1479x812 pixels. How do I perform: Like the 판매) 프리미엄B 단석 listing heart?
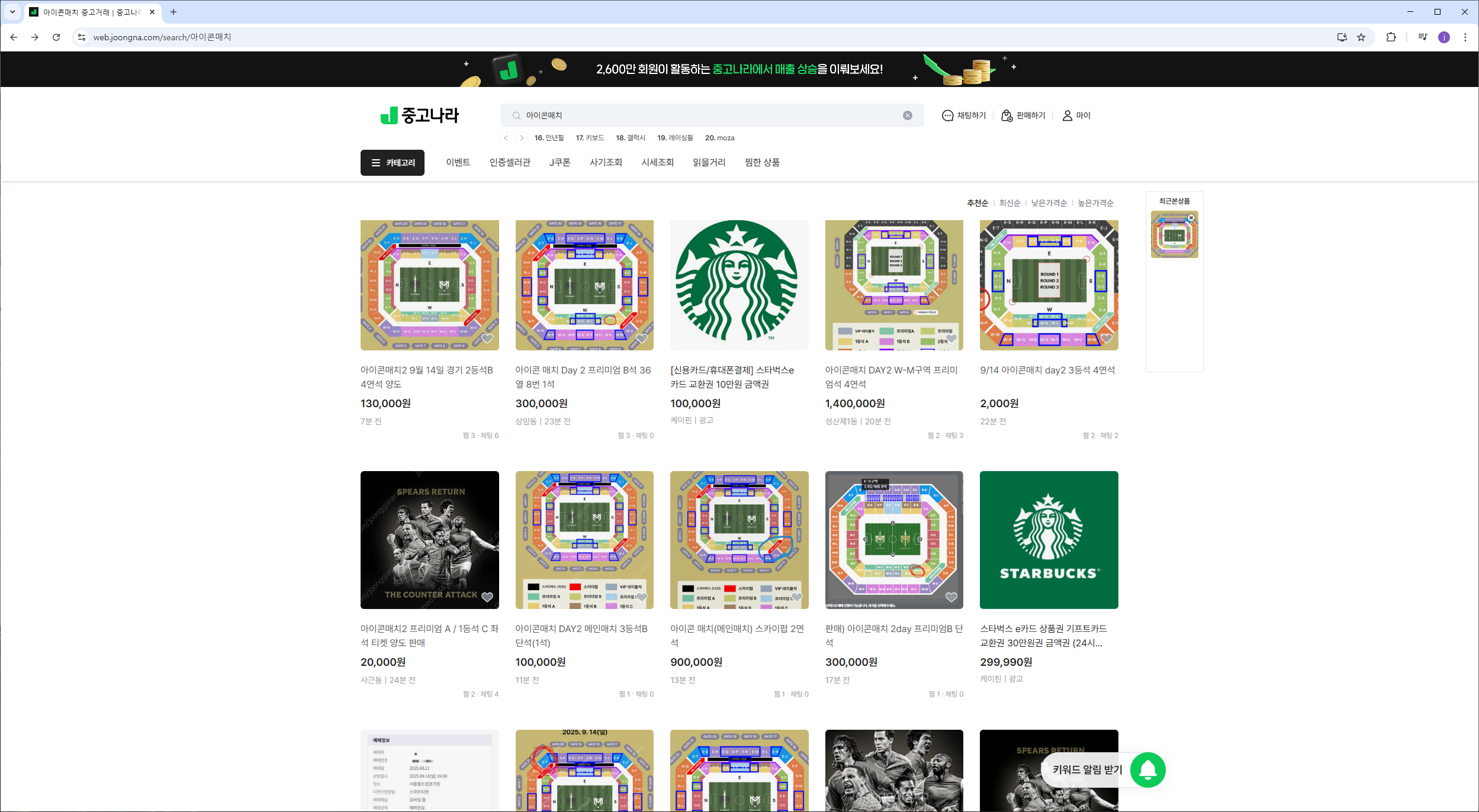tap(951, 597)
